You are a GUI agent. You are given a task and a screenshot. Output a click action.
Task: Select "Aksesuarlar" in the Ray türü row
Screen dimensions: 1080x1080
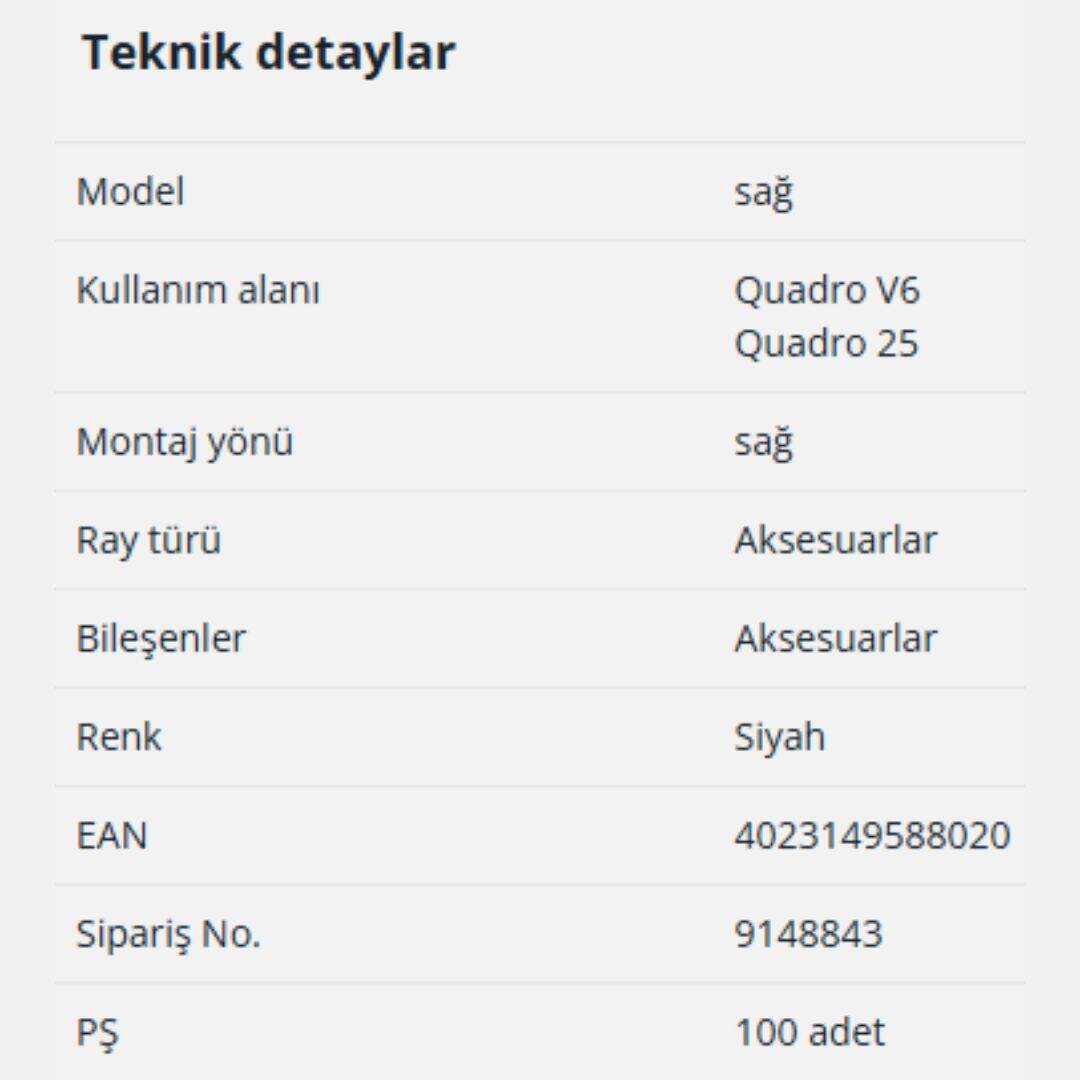tap(836, 540)
